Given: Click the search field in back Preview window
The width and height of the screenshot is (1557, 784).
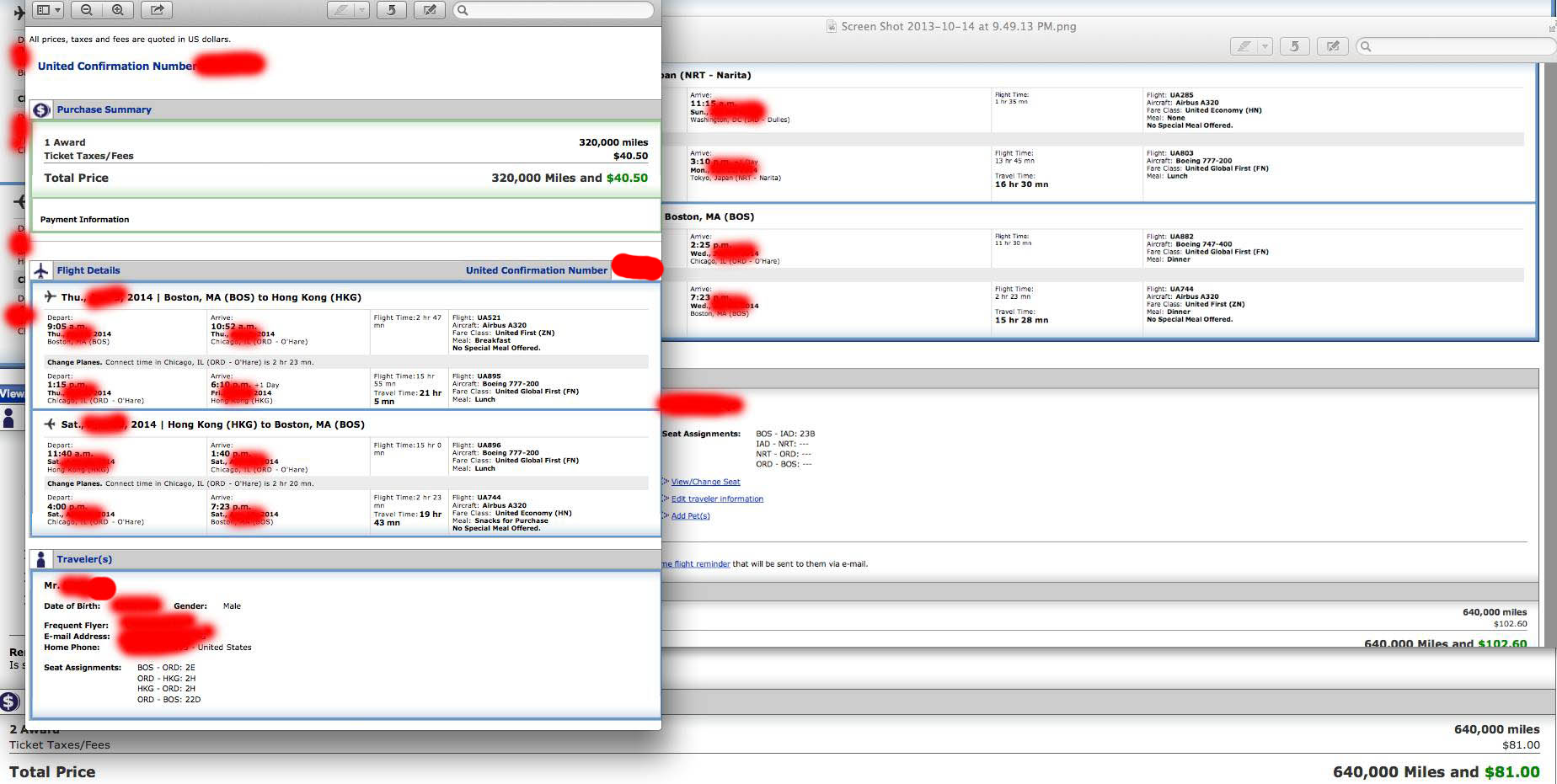Looking at the screenshot, I should pyautogui.click(x=1456, y=46).
